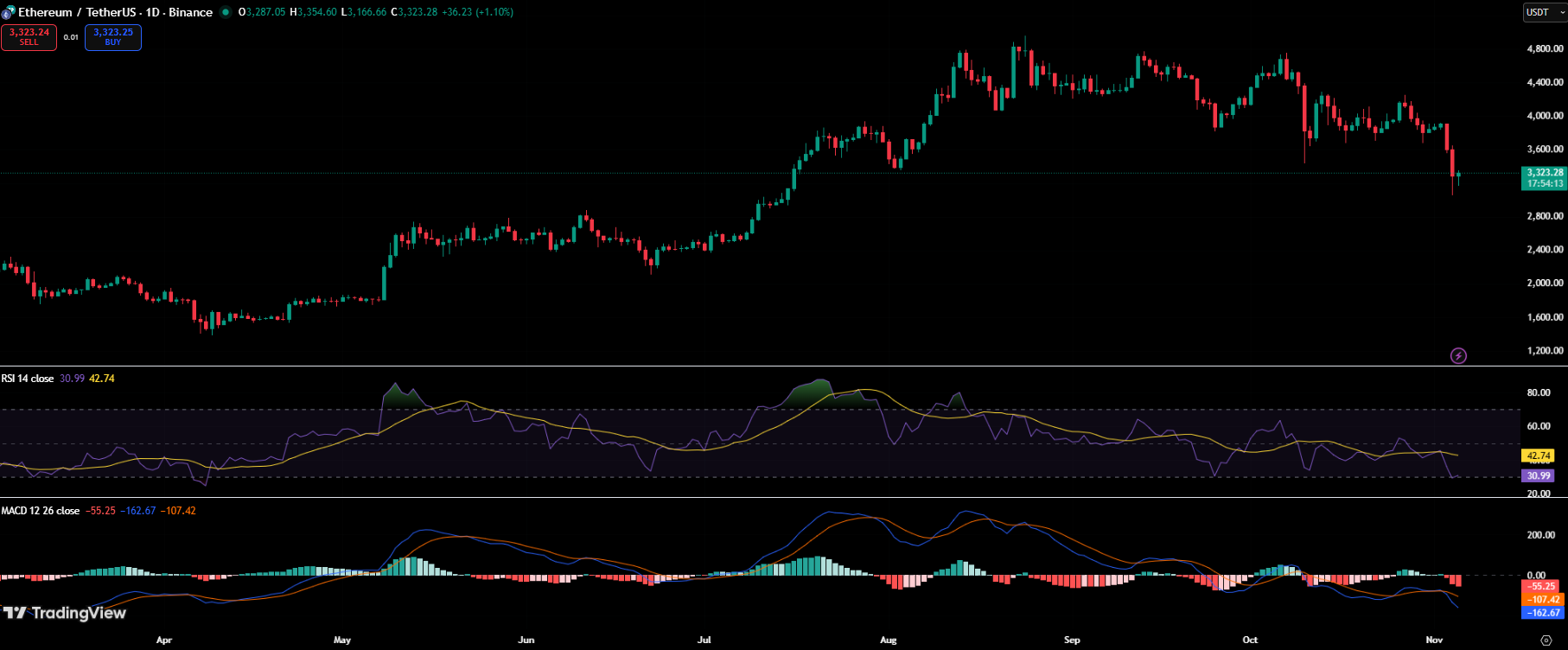Click the 0.01 spread value between Sell and Buy

pos(71,37)
